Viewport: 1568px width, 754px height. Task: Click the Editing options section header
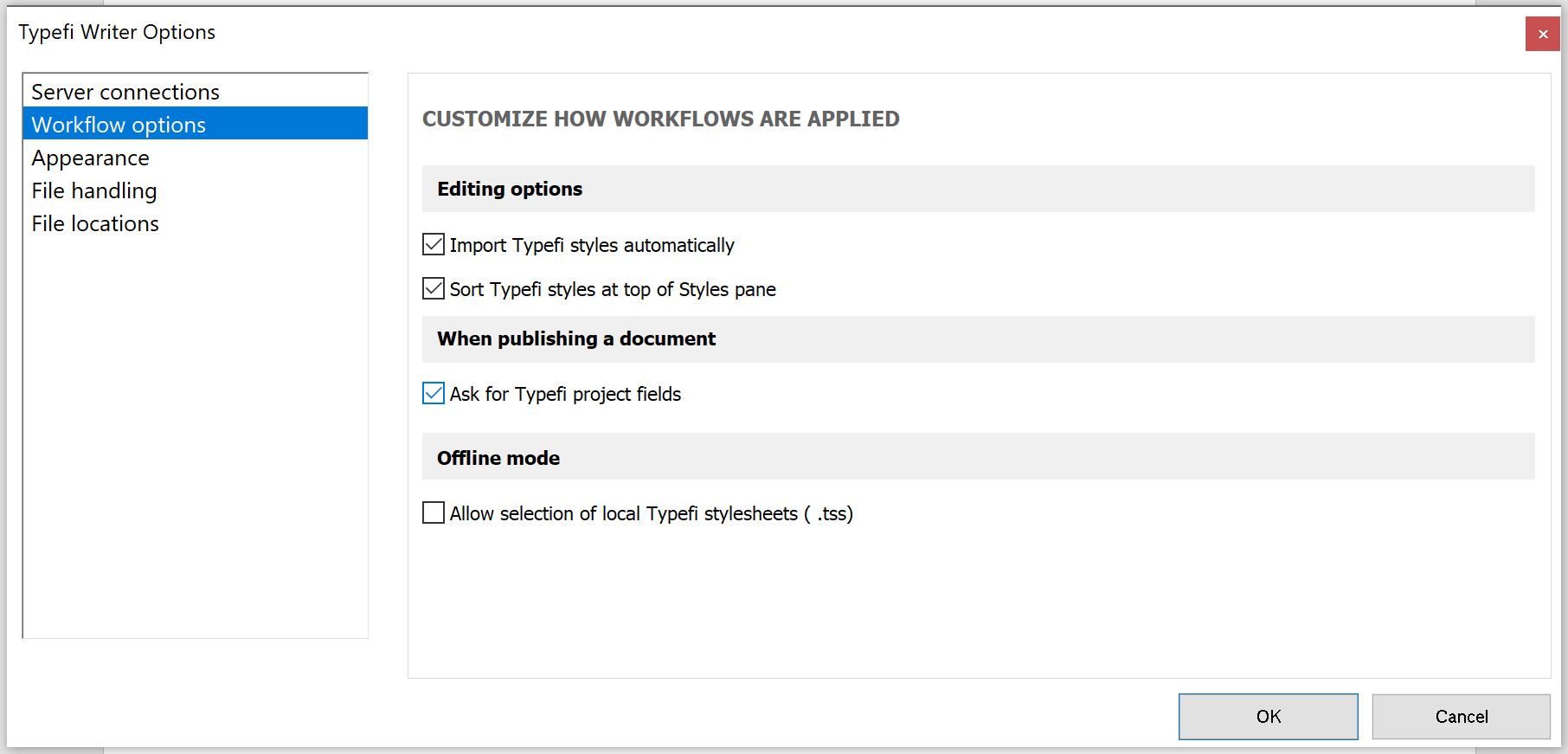[978, 189]
